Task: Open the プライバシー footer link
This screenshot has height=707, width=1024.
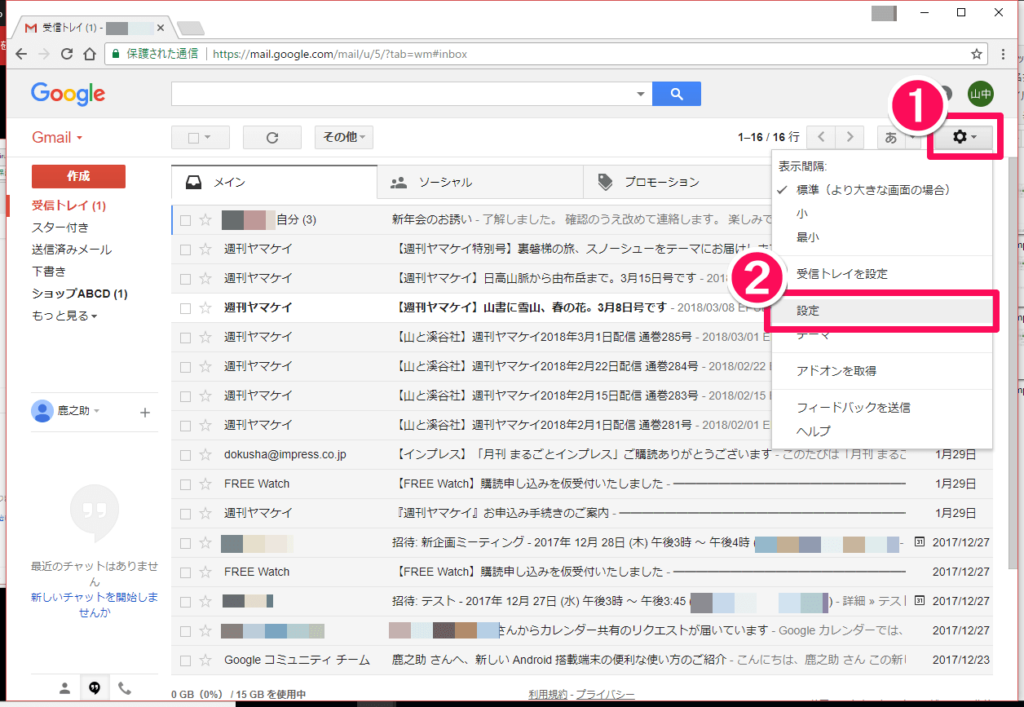Action: pos(605,695)
